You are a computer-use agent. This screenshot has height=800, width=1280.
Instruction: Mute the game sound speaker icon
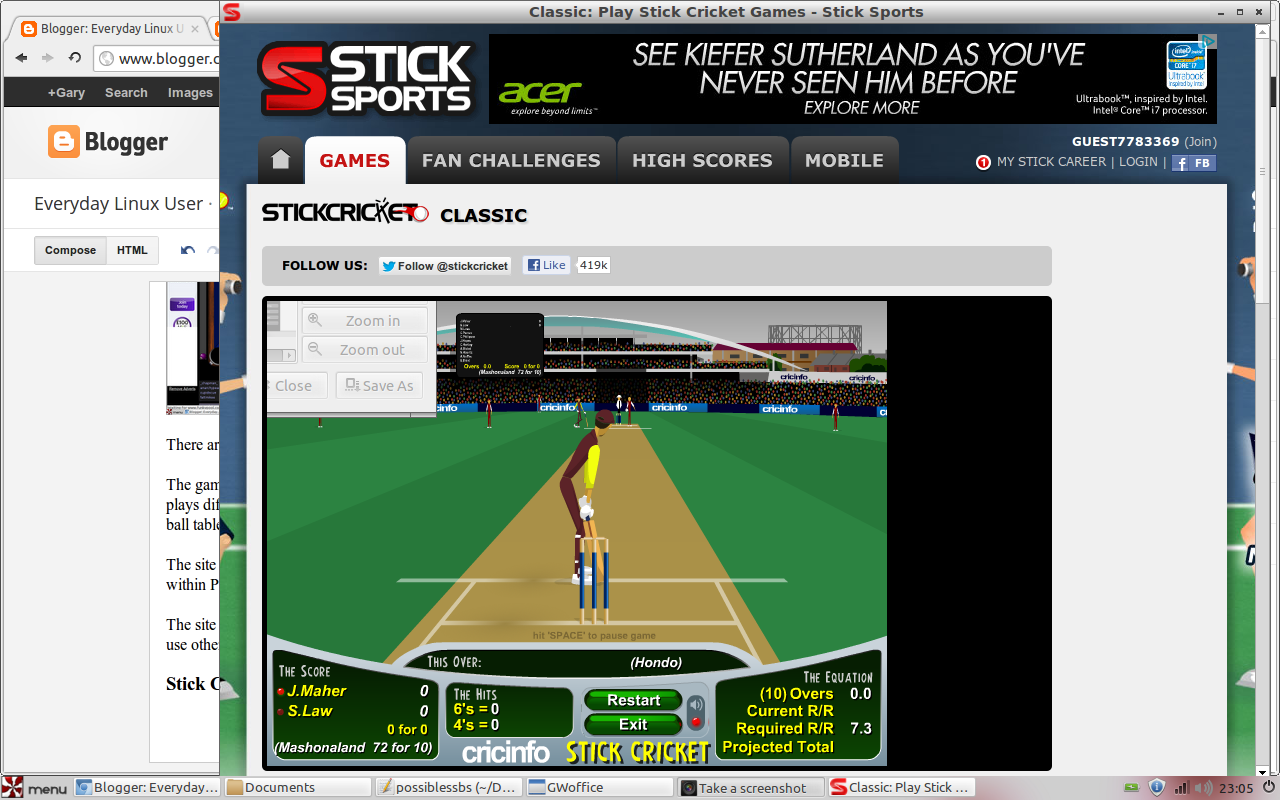click(696, 703)
